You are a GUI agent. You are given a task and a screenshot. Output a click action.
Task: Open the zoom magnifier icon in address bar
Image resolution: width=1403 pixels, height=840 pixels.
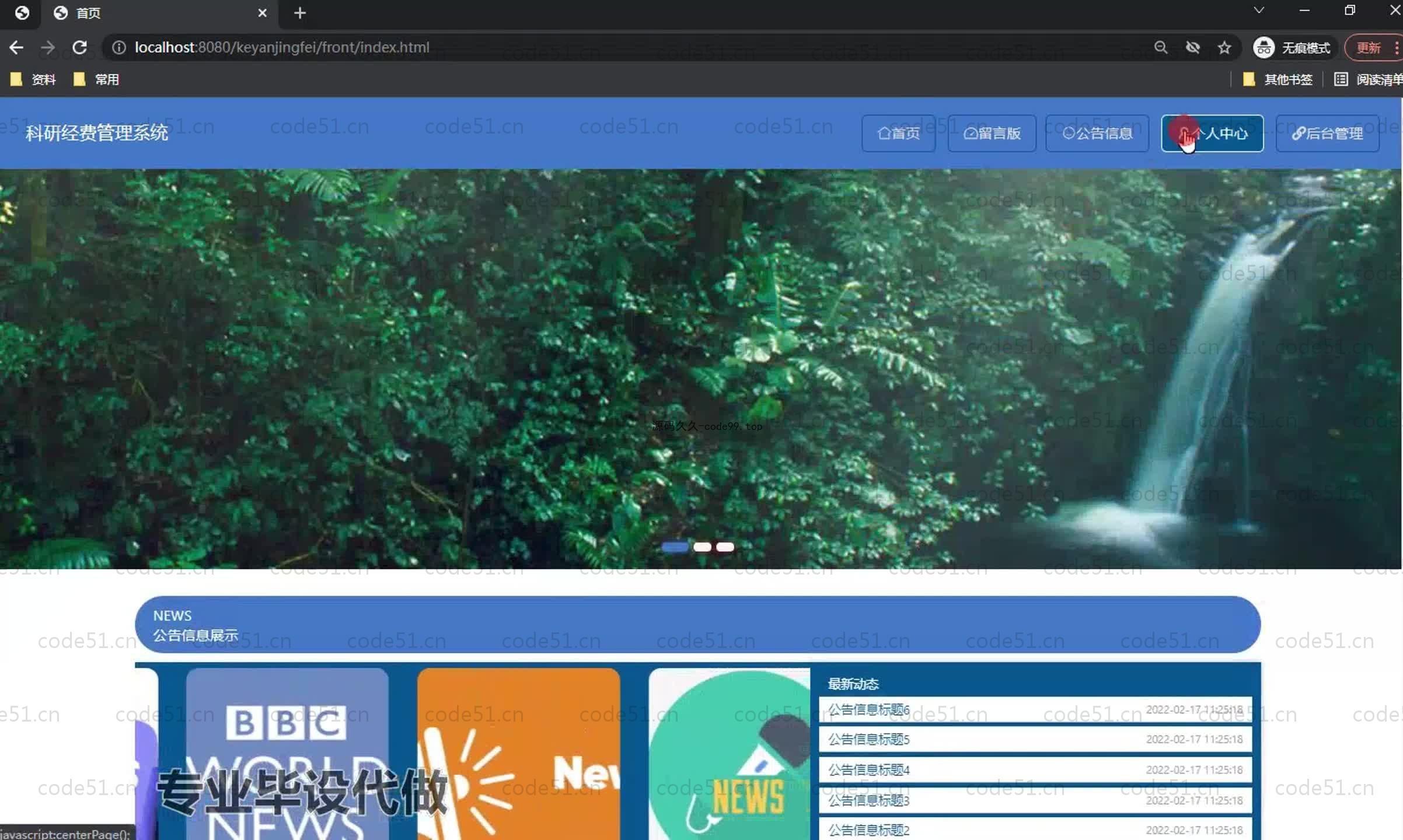click(x=1160, y=47)
